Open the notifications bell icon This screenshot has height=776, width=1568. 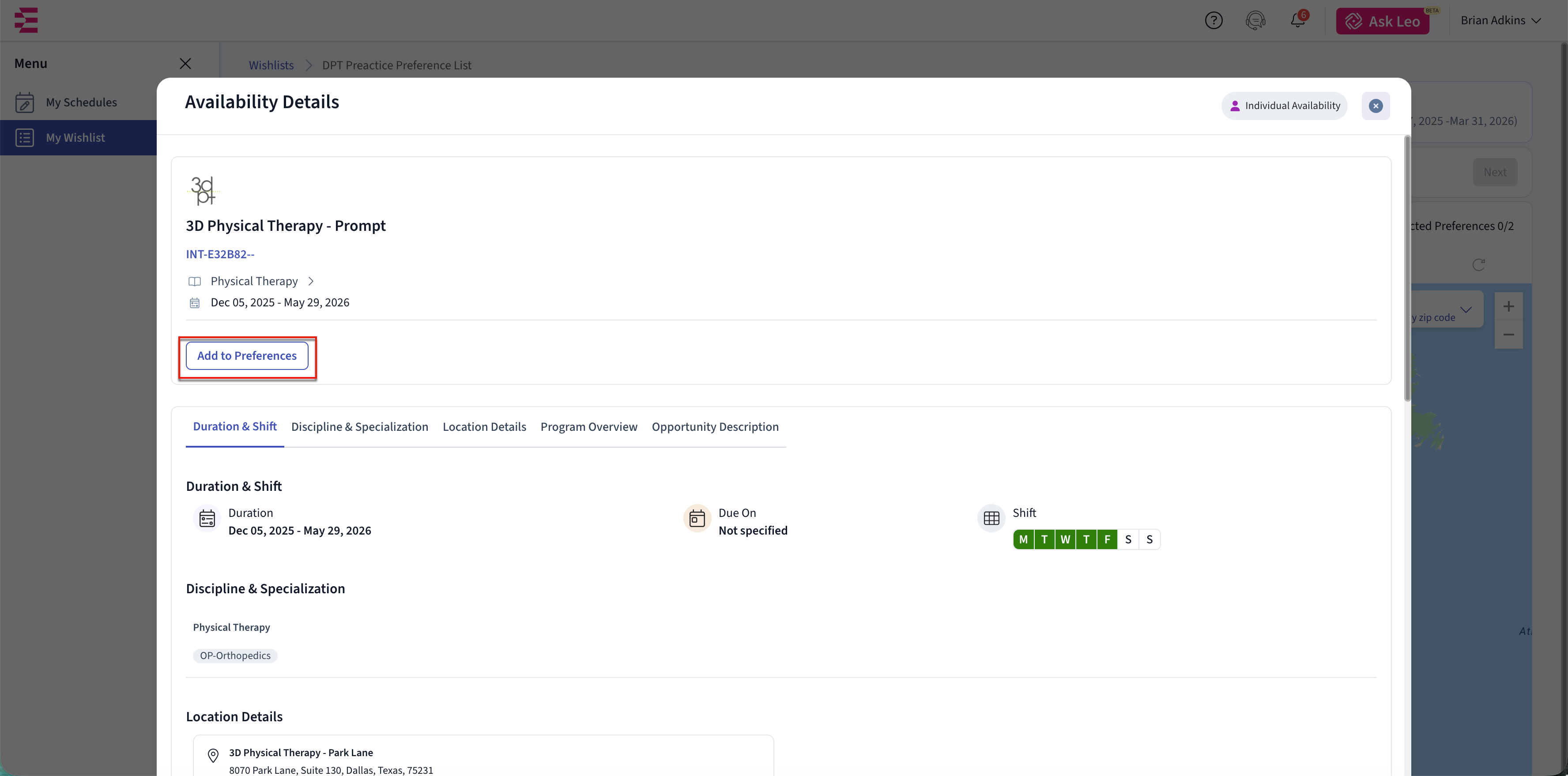coord(1297,21)
